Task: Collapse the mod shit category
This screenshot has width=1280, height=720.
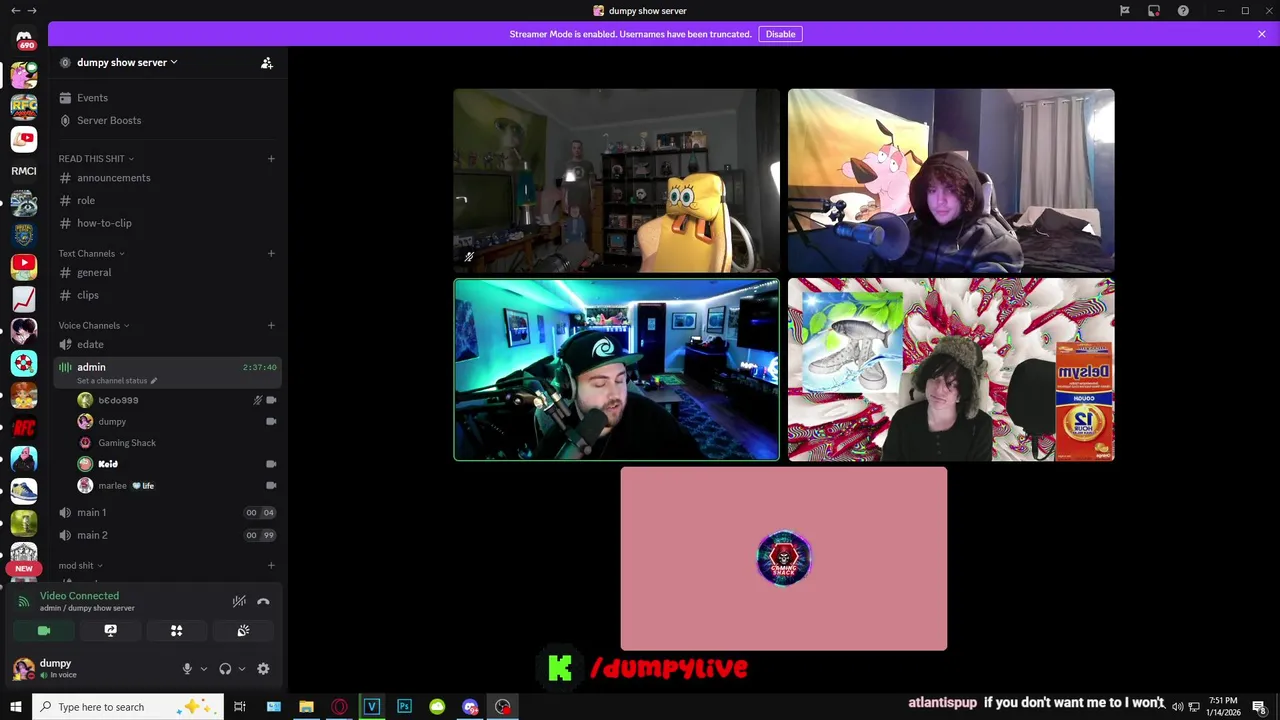Action: click(81, 565)
